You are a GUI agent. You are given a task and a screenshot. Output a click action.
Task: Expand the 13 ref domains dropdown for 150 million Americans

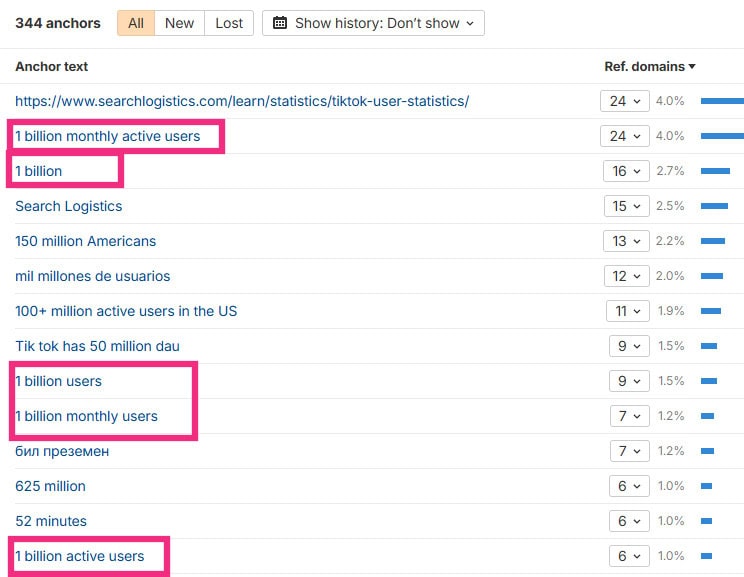tap(626, 241)
